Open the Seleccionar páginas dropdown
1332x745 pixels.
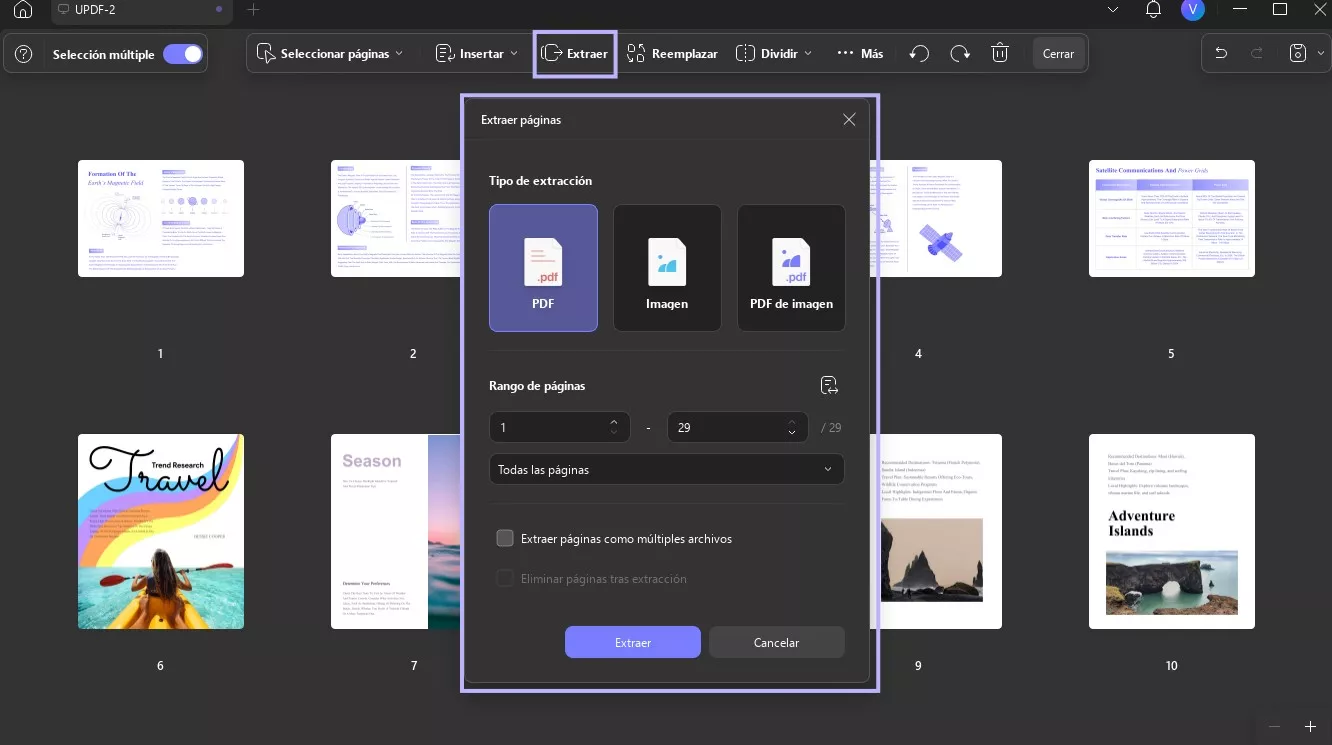[x=330, y=54]
